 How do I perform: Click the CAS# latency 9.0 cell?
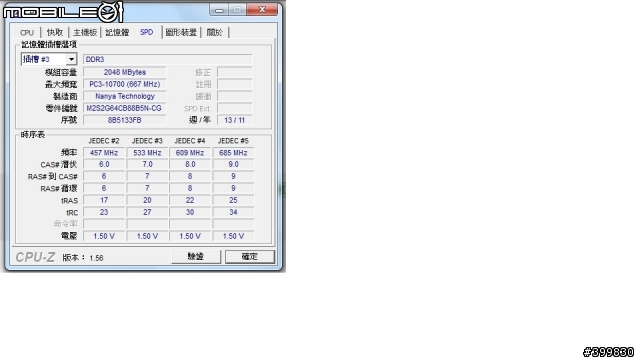(233, 164)
